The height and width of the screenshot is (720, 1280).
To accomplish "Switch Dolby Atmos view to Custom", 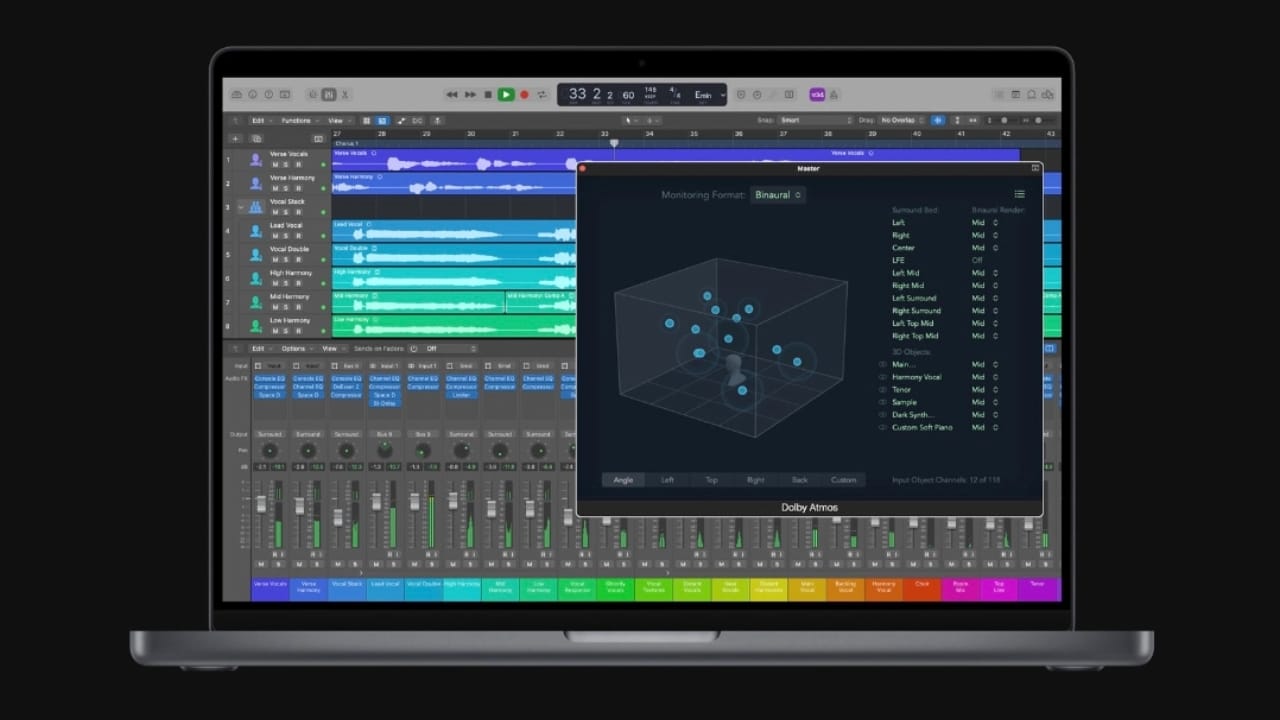I will coord(844,480).
